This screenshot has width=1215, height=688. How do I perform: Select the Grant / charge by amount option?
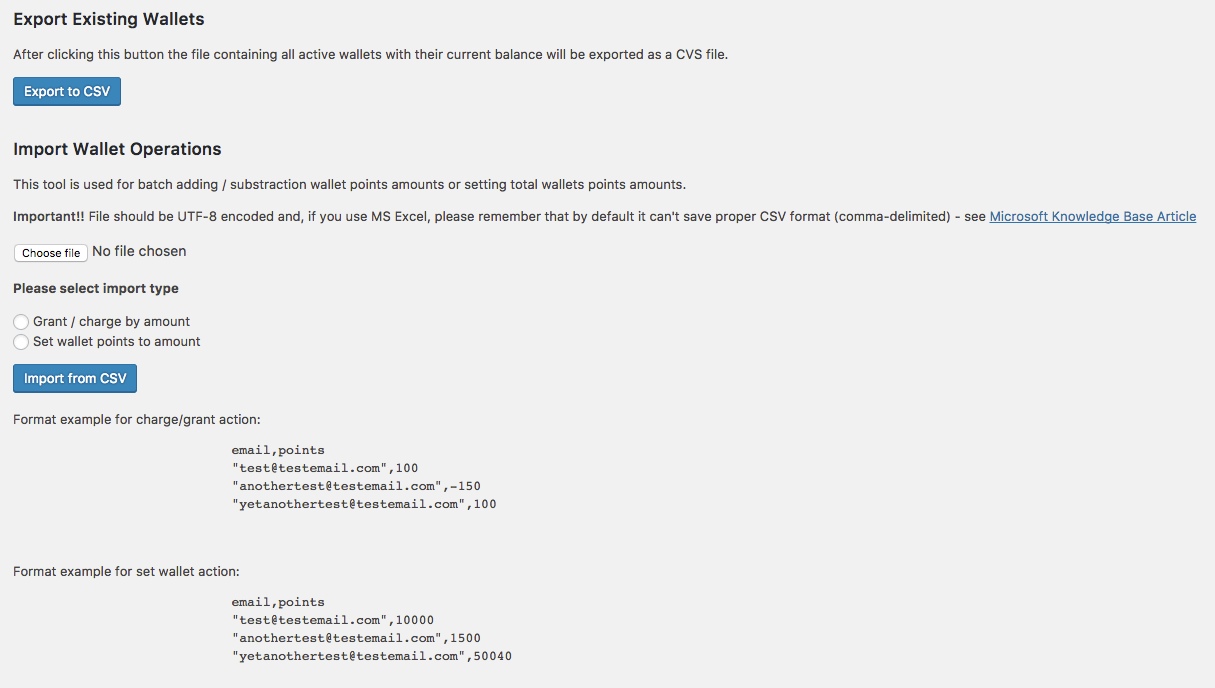(x=21, y=322)
